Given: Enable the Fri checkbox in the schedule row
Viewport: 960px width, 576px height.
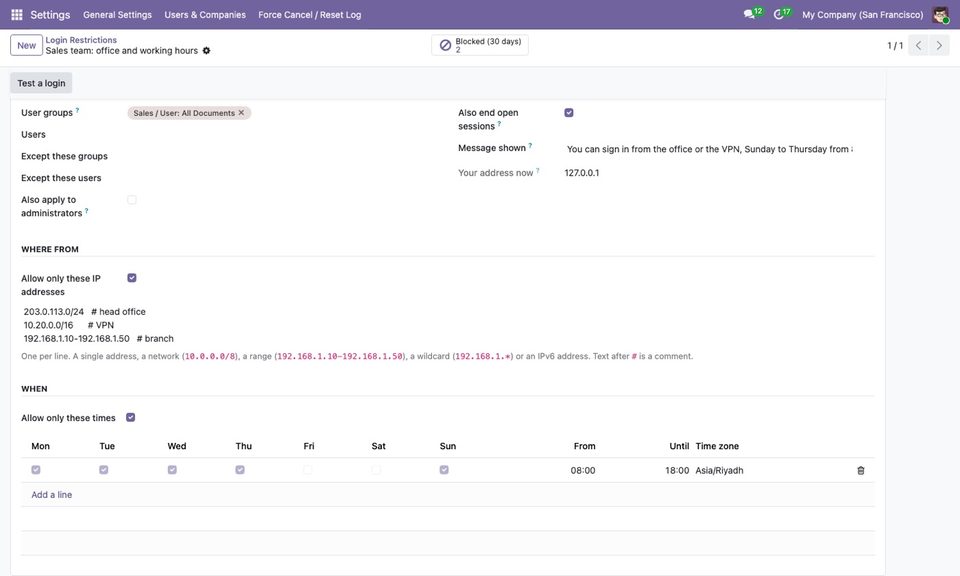Looking at the screenshot, I should 308,470.
